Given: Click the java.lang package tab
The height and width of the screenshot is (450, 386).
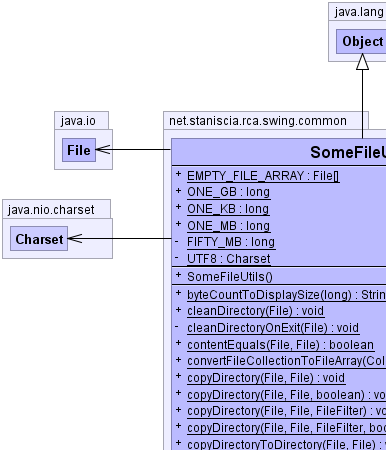Looking at the screenshot, I should (x=359, y=12).
